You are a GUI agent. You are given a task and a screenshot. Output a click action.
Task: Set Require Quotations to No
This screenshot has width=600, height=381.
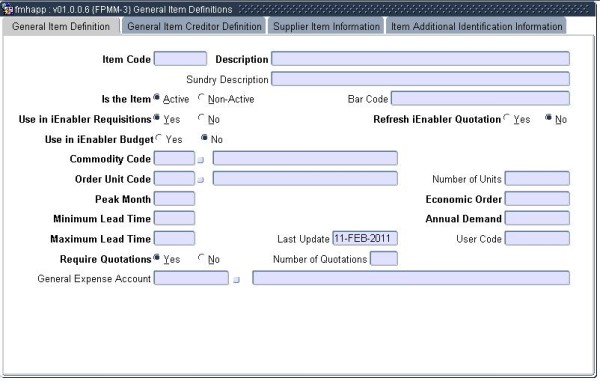point(201,258)
